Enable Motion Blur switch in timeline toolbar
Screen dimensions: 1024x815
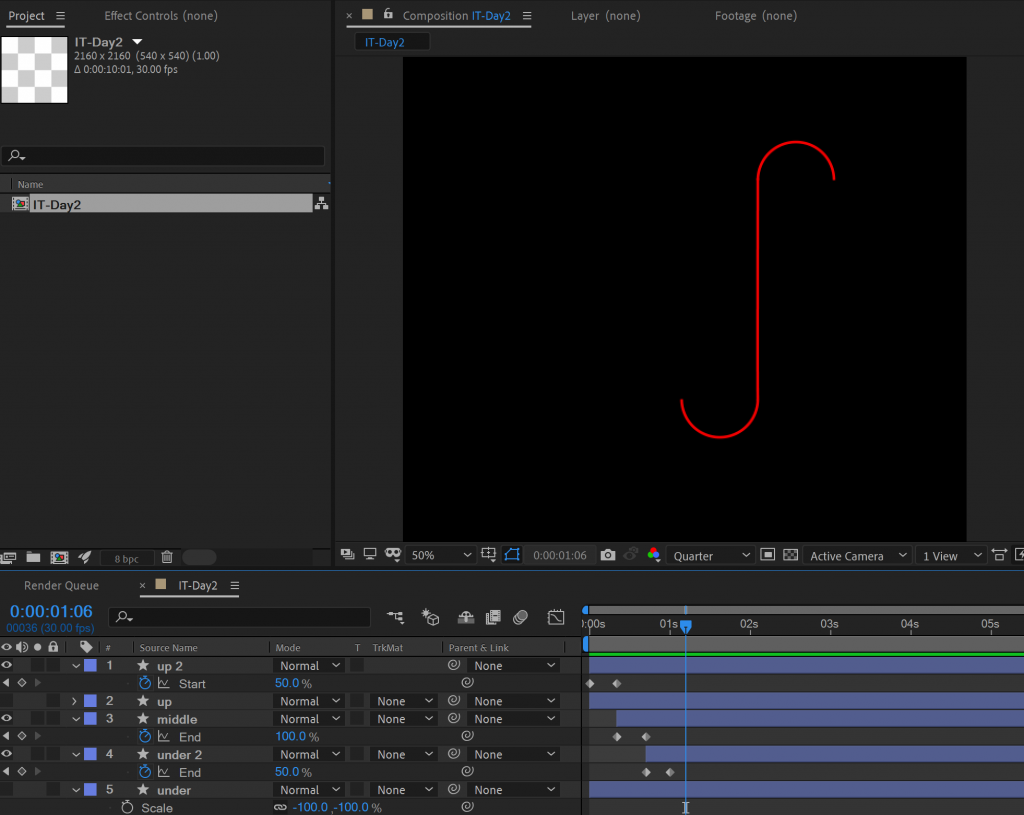(520, 618)
